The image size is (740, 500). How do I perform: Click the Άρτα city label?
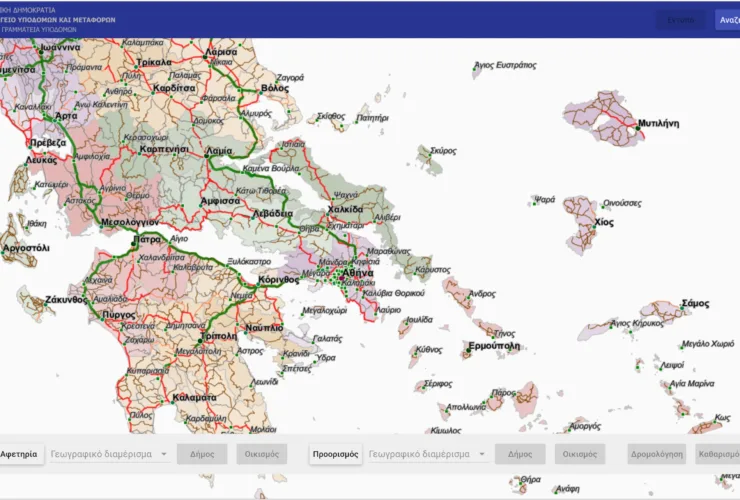point(66,116)
